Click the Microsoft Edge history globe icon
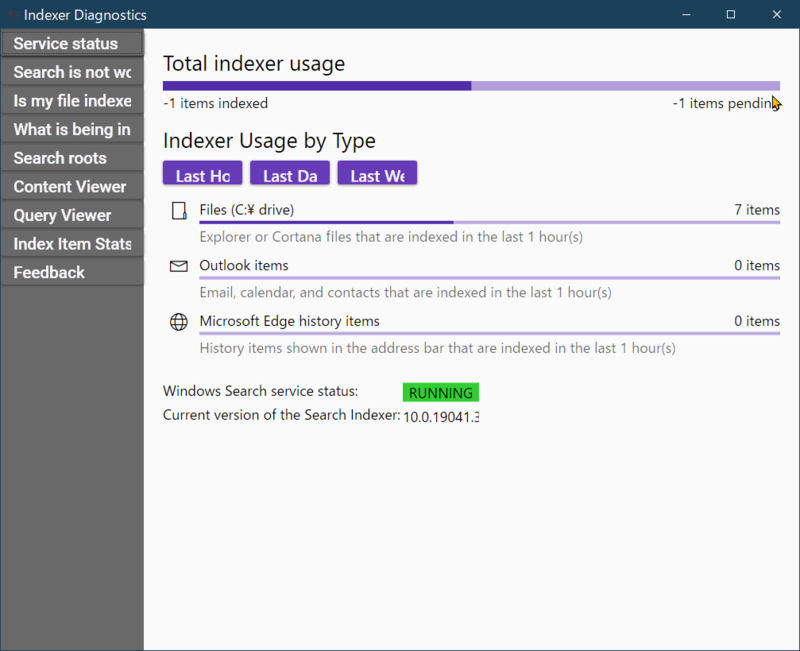Image resolution: width=800 pixels, height=651 pixels. coord(179,322)
